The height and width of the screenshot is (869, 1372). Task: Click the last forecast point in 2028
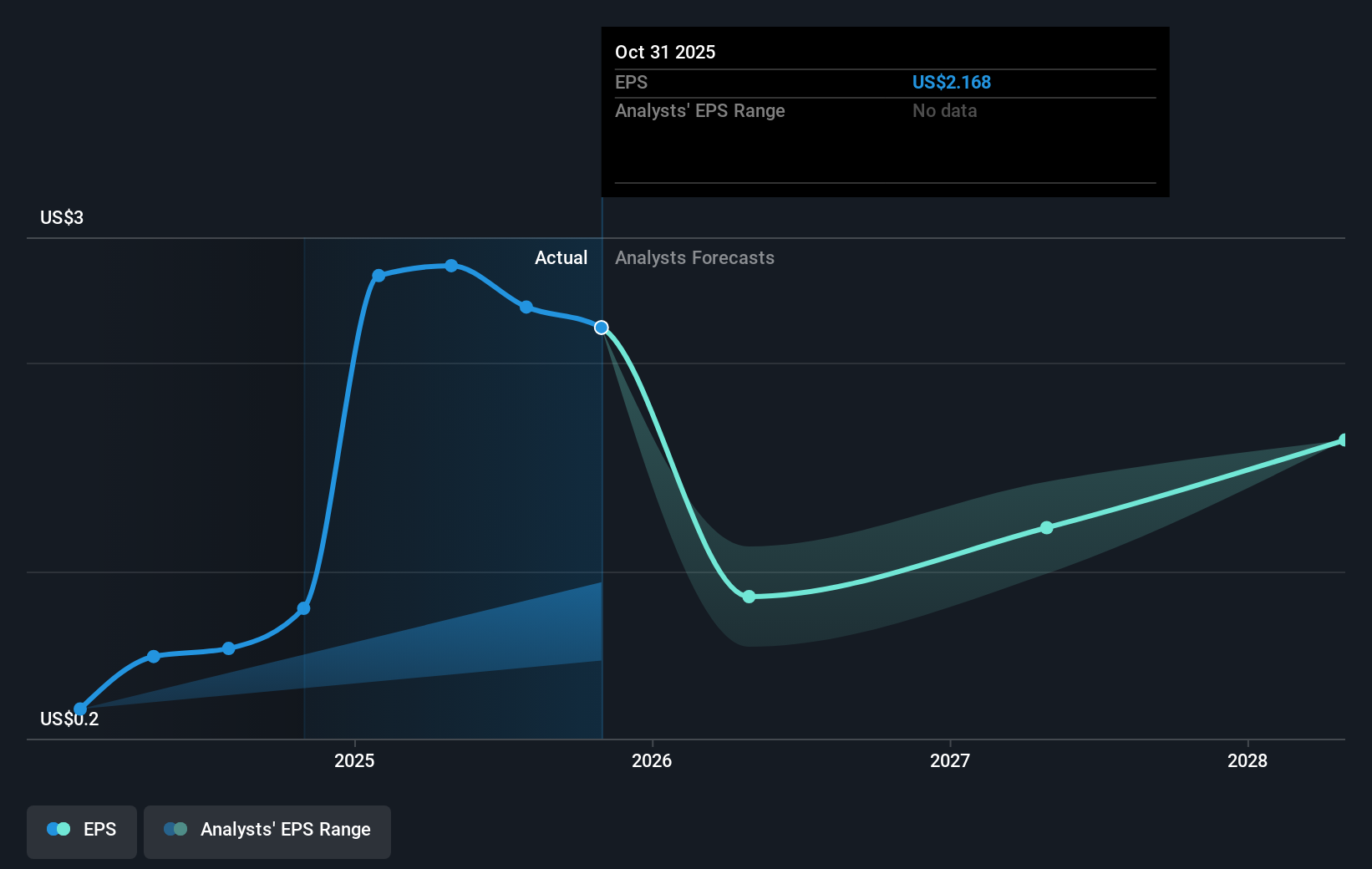(1344, 440)
